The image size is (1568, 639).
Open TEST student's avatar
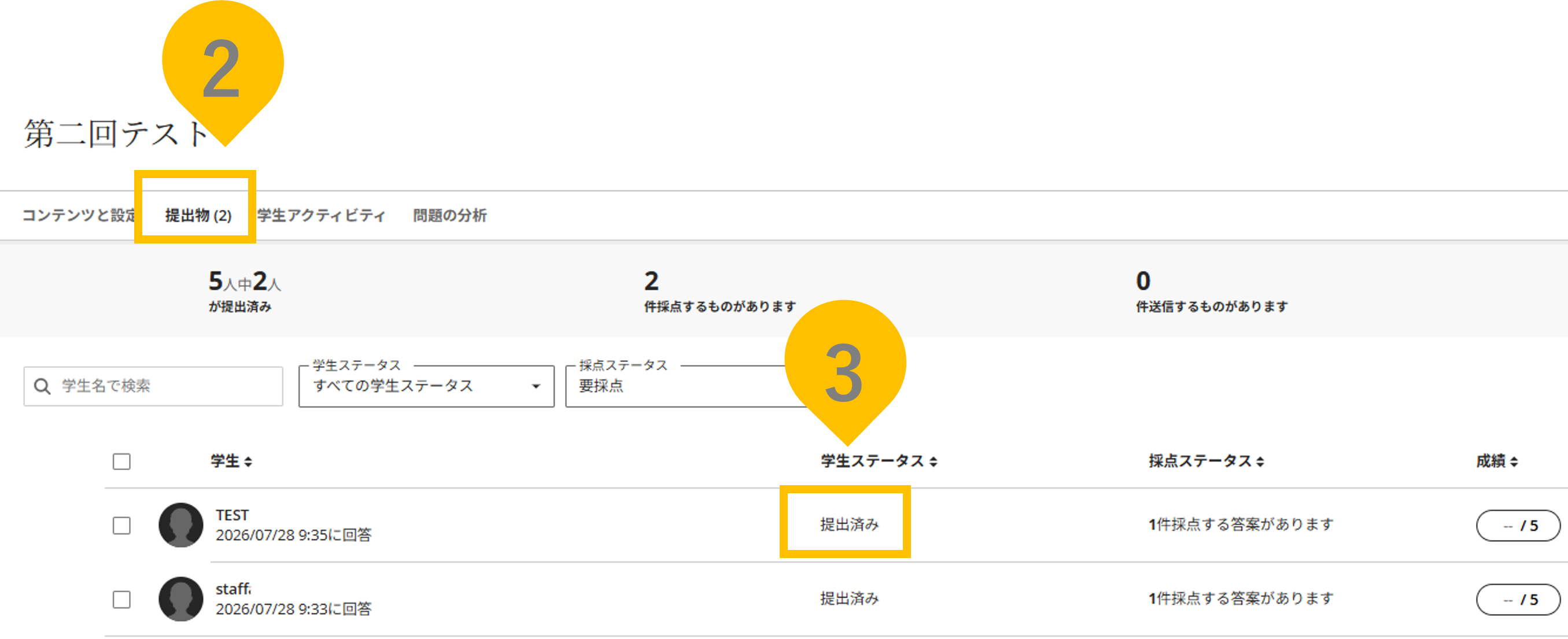coord(181,525)
